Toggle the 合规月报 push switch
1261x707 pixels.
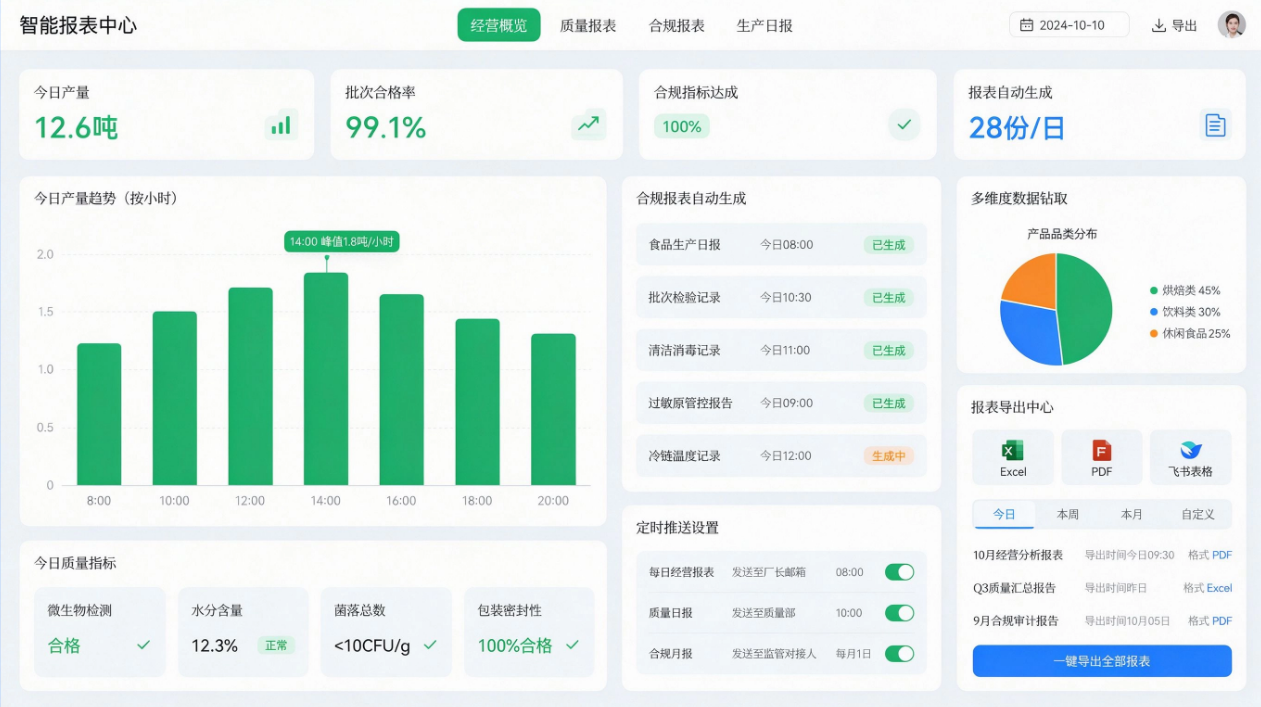(899, 654)
